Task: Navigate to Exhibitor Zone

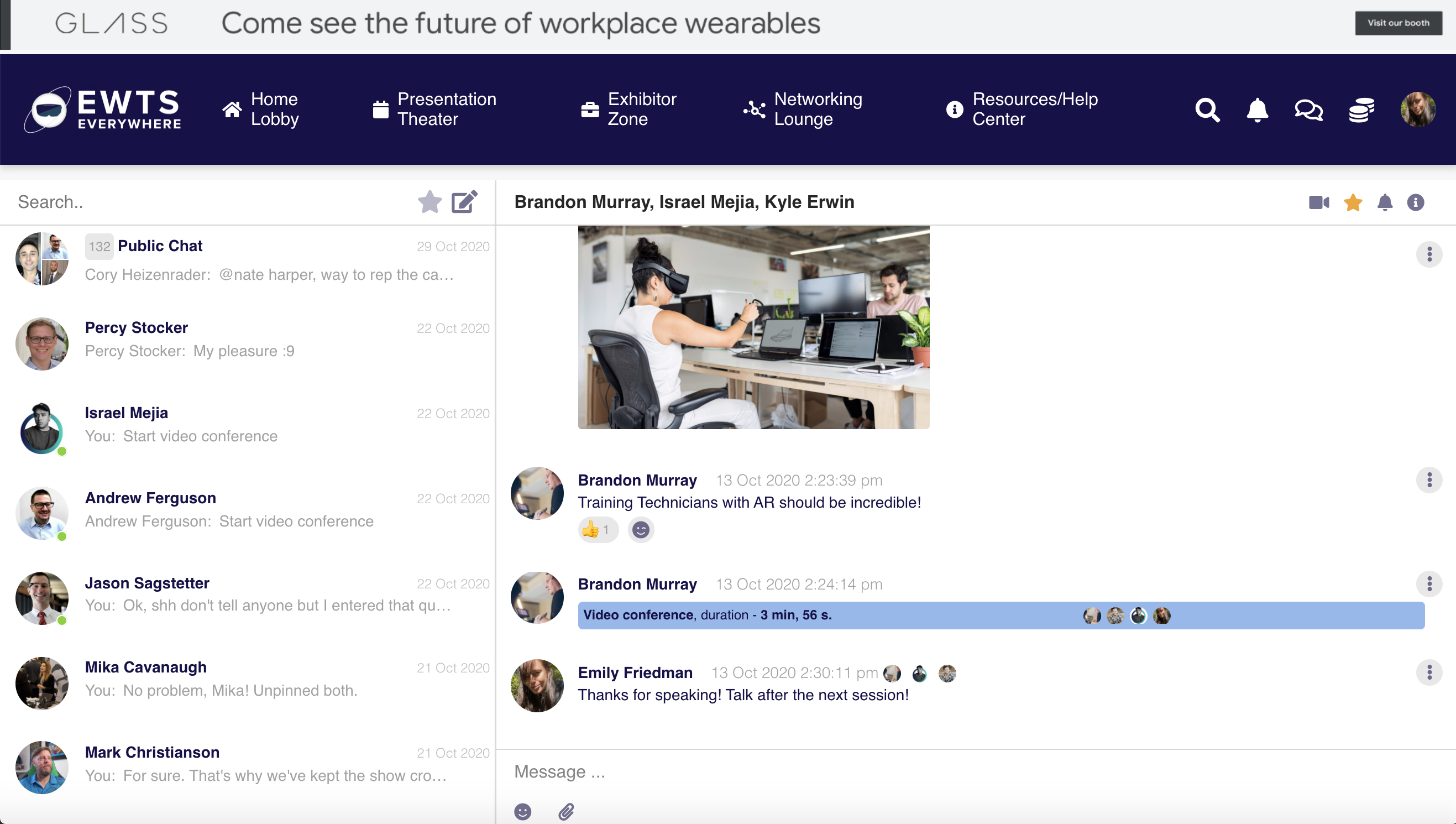Action: tap(629, 109)
